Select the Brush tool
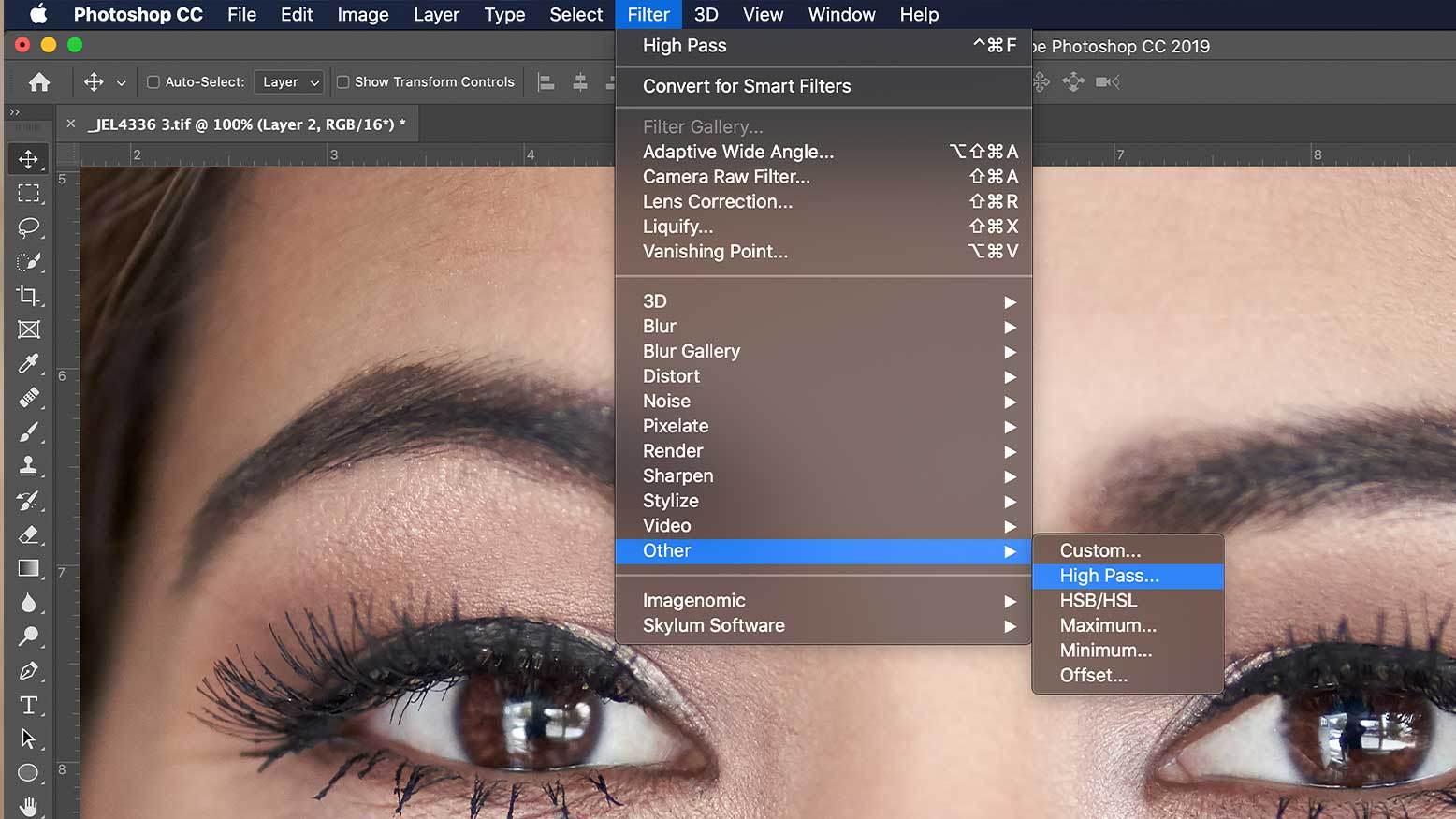Screen dimensions: 1456x819 click(x=28, y=431)
